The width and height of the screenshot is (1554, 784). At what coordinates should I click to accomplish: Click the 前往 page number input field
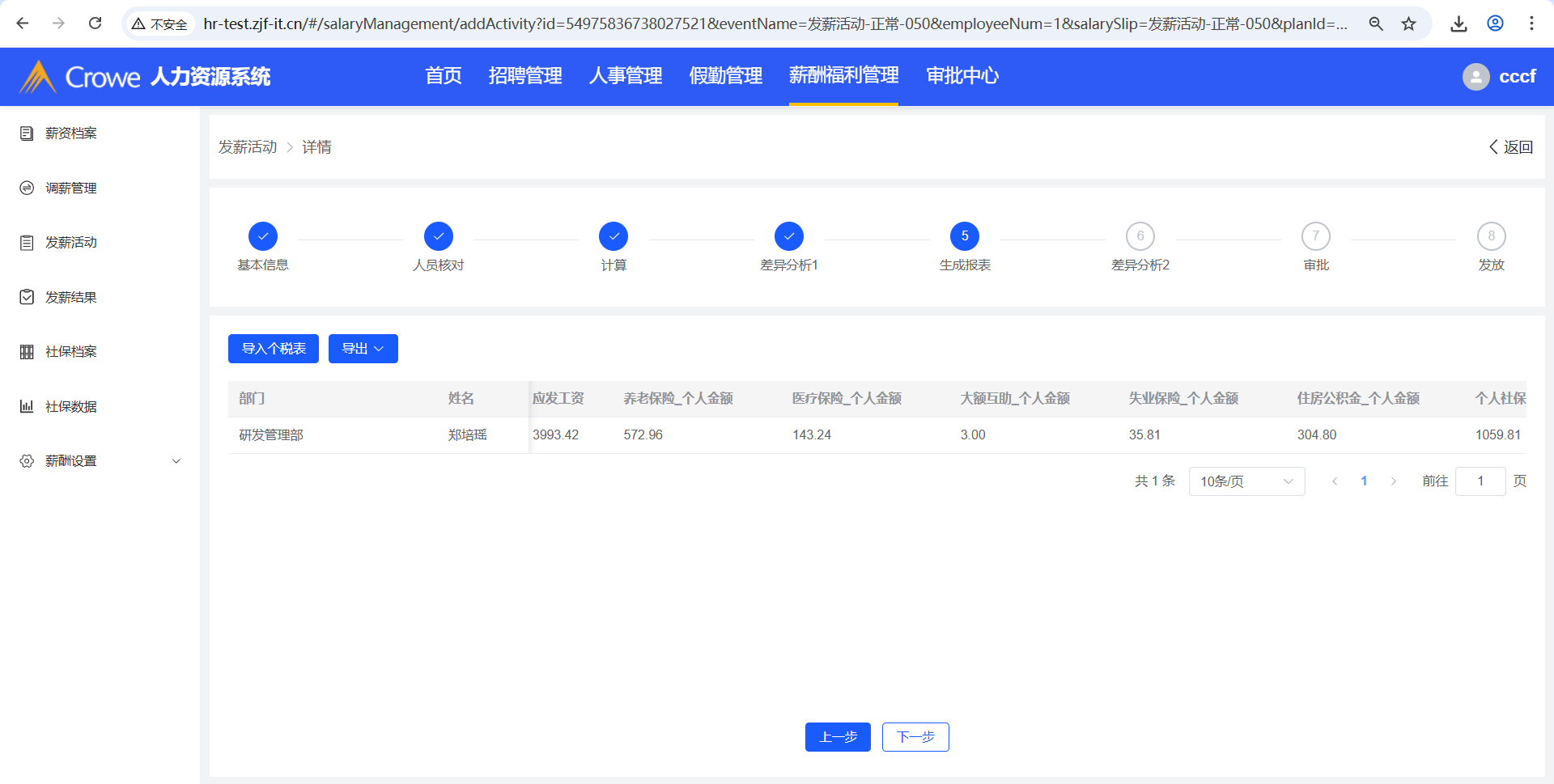tap(1480, 481)
